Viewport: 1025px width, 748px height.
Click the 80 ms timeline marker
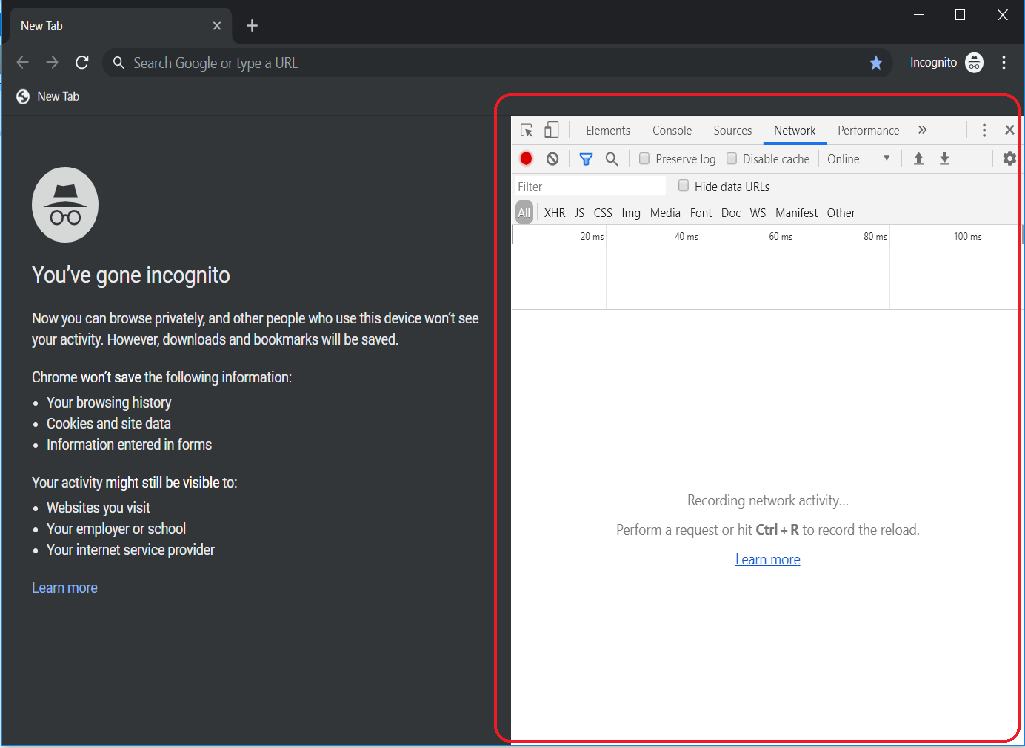click(875, 237)
